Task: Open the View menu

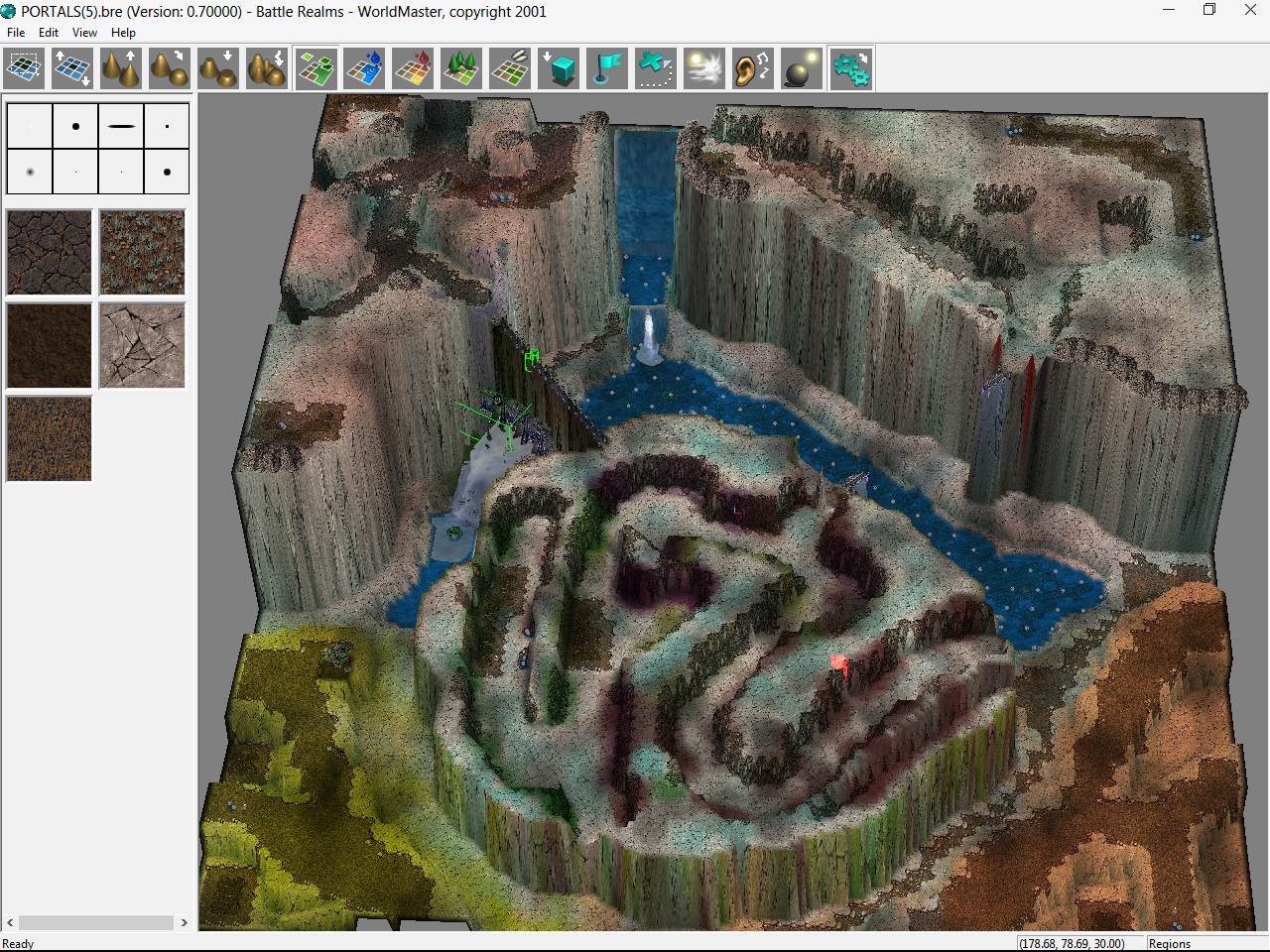Action: click(x=84, y=33)
